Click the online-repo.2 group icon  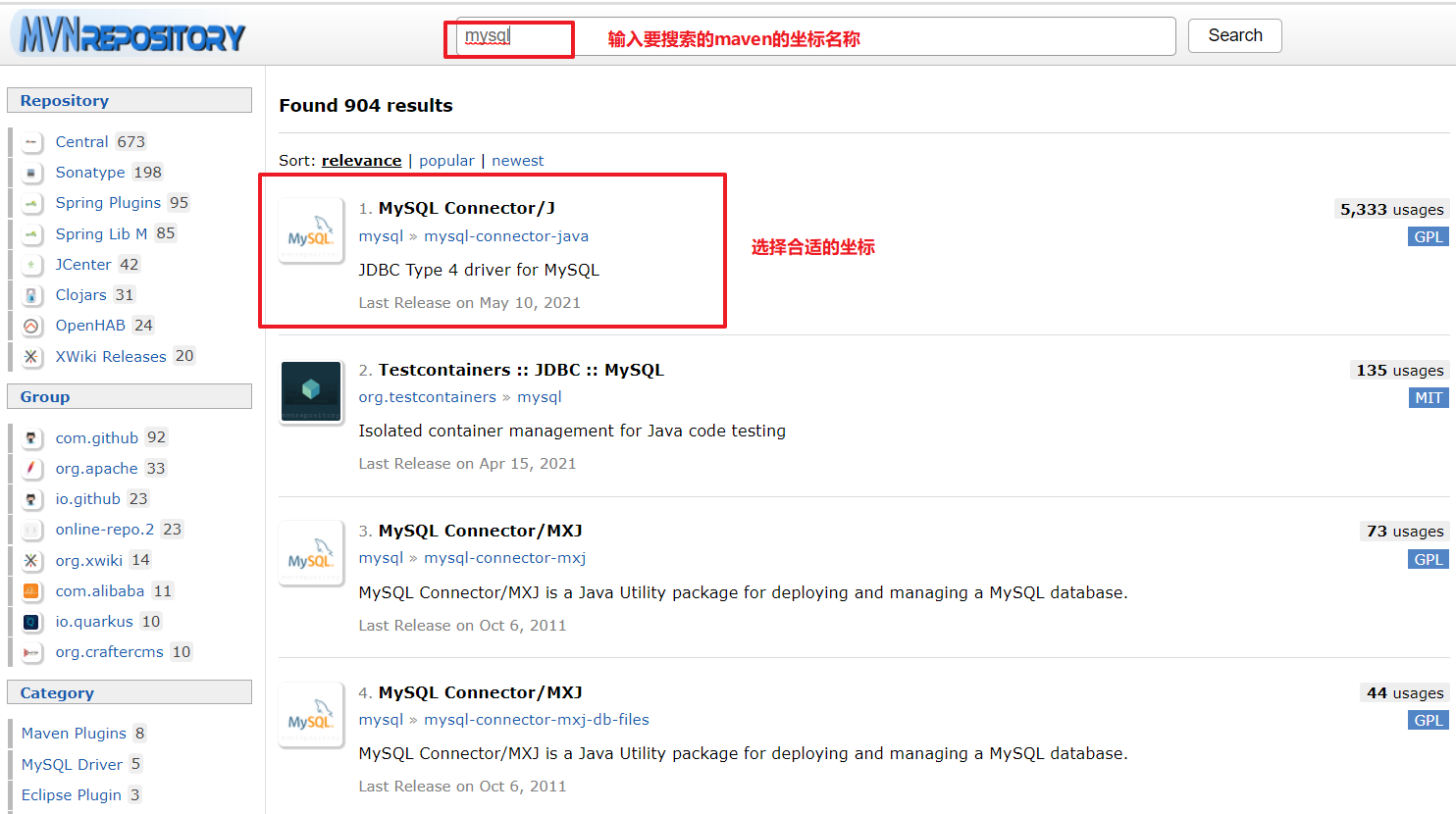(31, 530)
